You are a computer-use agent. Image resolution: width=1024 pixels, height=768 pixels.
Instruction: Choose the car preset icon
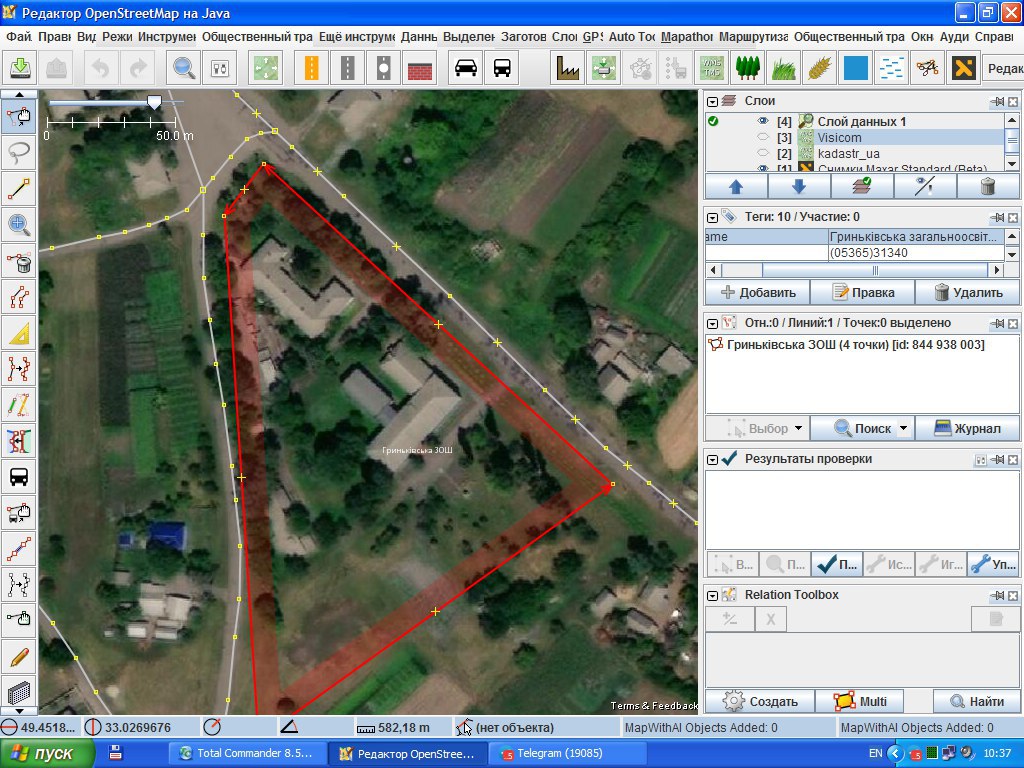coord(466,68)
